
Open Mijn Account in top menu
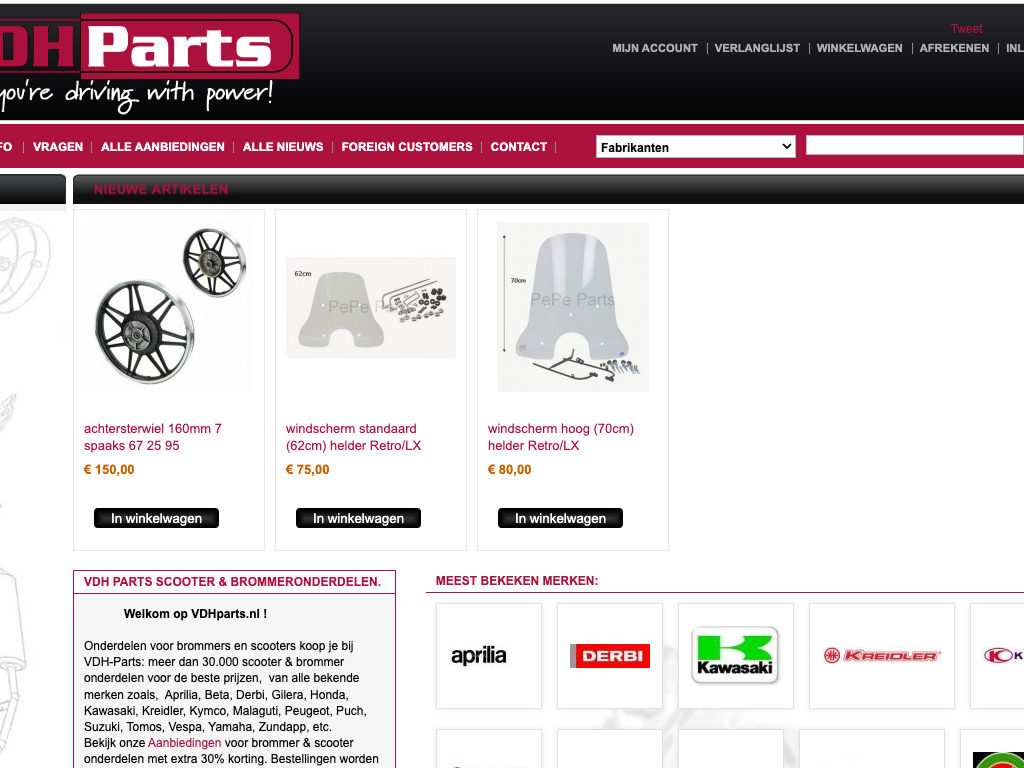[x=655, y=48]
